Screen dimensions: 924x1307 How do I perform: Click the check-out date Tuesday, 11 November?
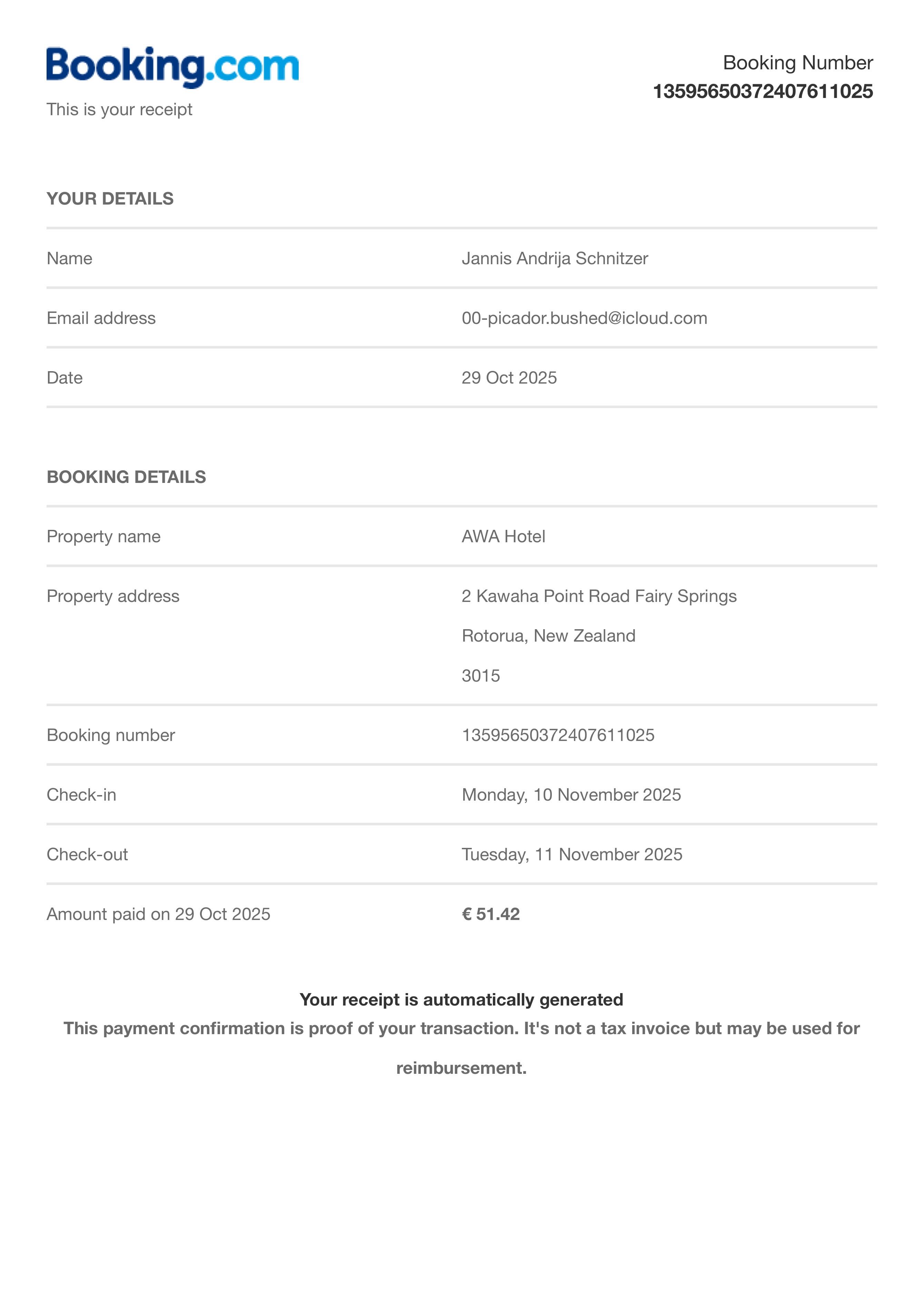point(572,854)
